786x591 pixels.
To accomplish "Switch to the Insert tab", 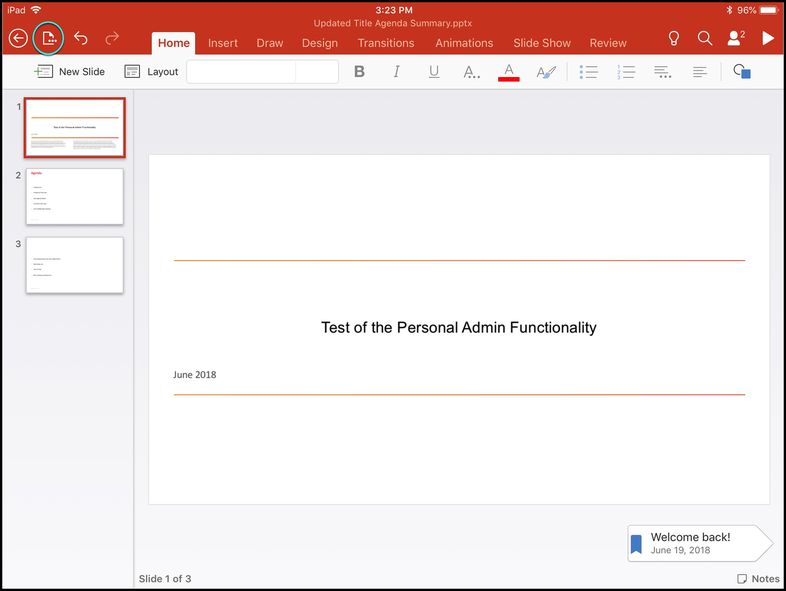I will pyautogui.click(x=222, y=43).
